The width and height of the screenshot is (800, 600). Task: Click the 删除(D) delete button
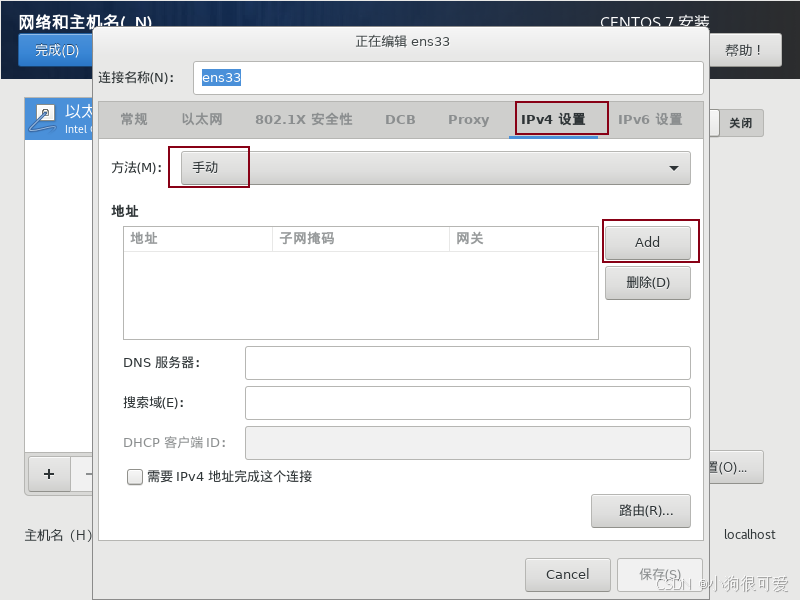point(647,283)
